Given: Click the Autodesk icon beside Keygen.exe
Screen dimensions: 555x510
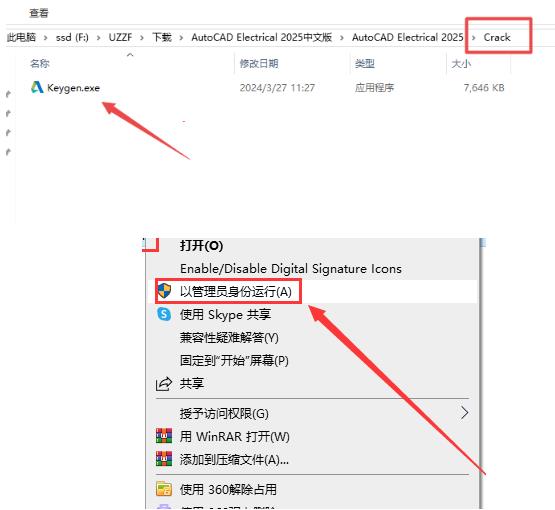Looking at the screenshot, I should 37,87.
